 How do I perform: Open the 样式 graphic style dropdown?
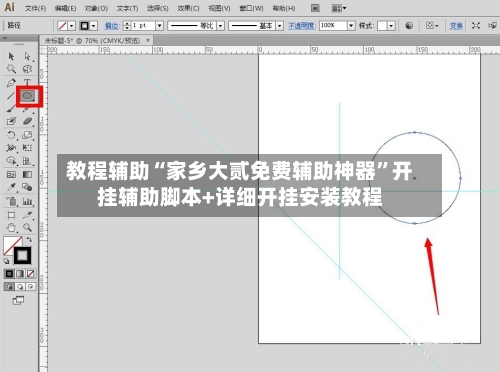[391, 26]
